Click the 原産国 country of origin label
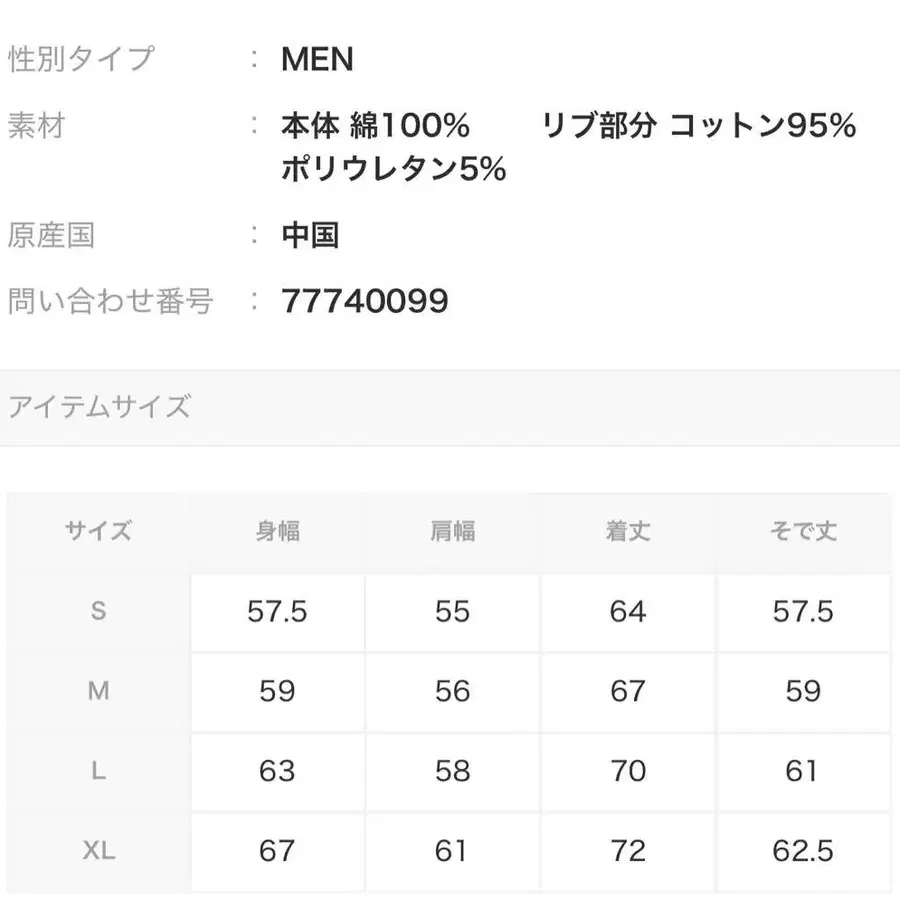Image resolution: width=900 pixels, height=900 pixels. coord(51,235)
